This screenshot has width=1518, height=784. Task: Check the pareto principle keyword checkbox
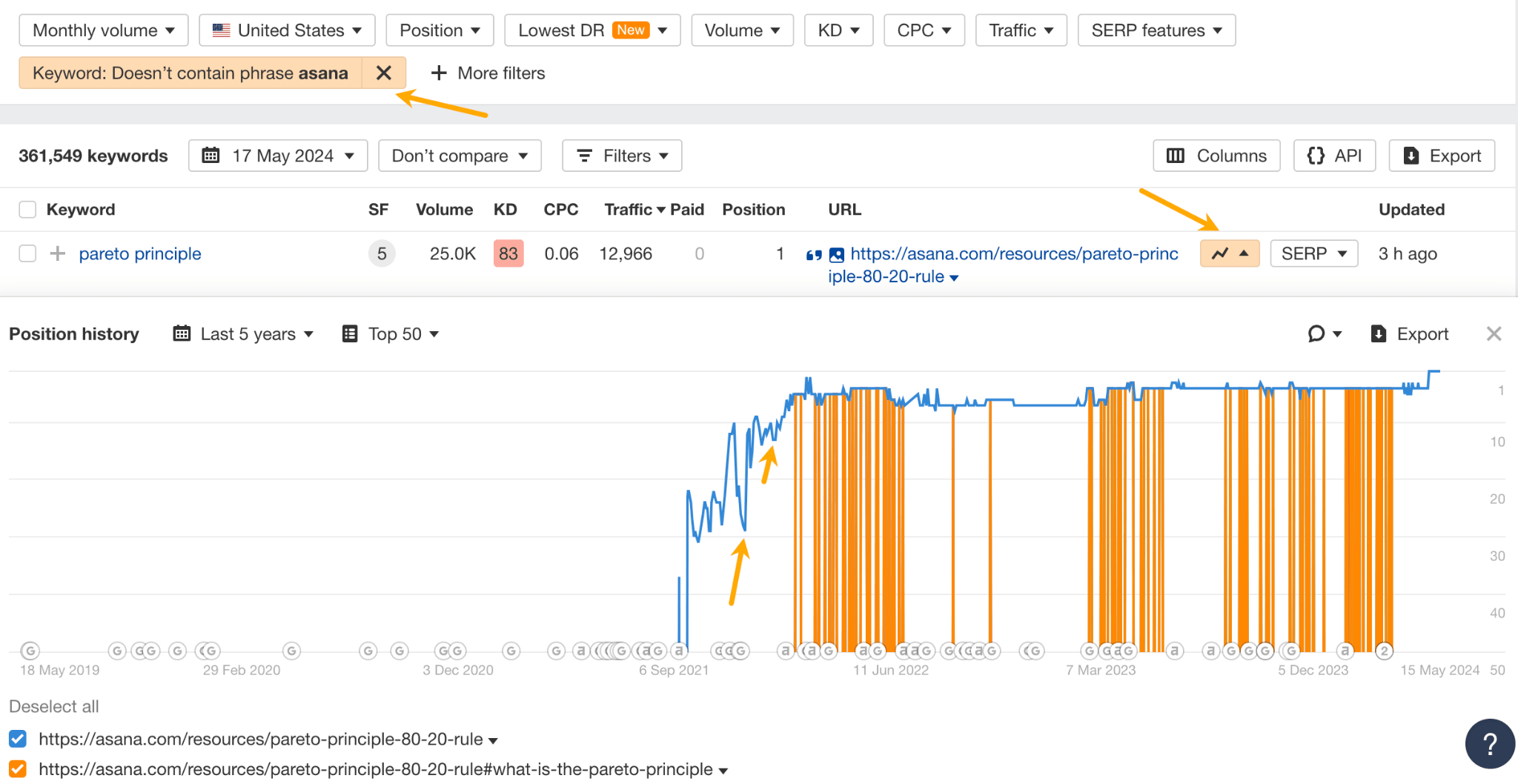tap(27, 253)
